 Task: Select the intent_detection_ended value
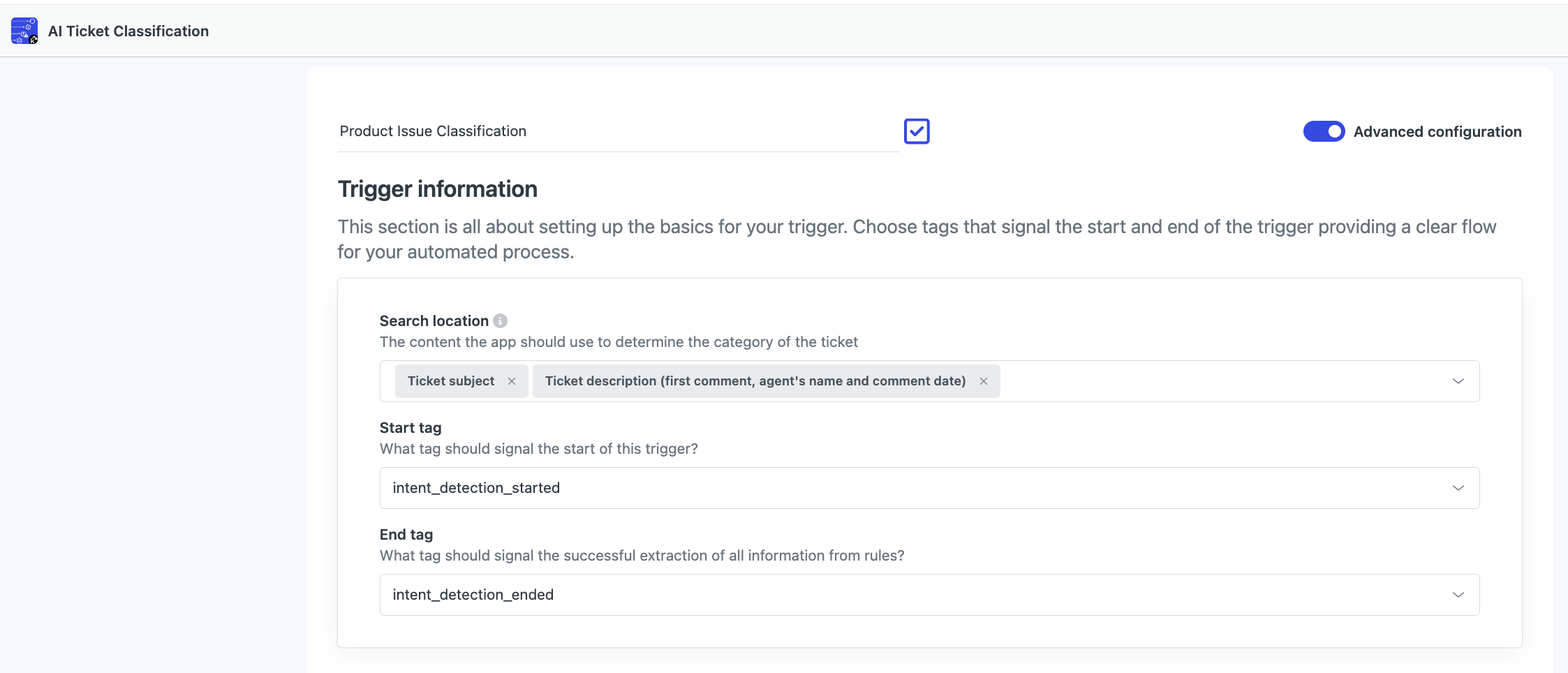point(473,595)
